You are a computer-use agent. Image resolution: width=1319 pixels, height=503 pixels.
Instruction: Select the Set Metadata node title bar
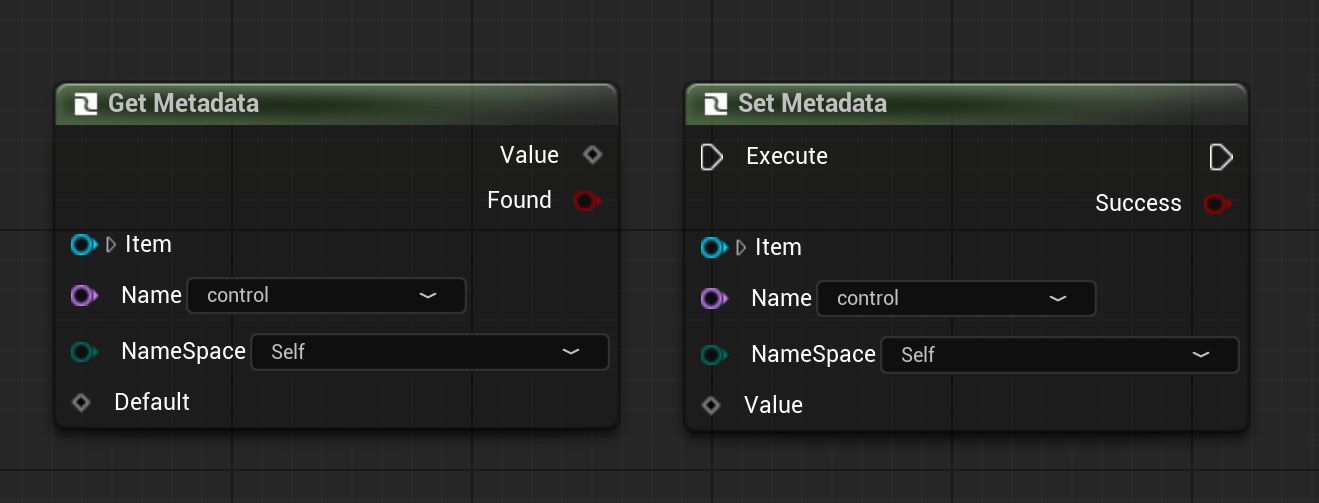(x=967, y=104)
